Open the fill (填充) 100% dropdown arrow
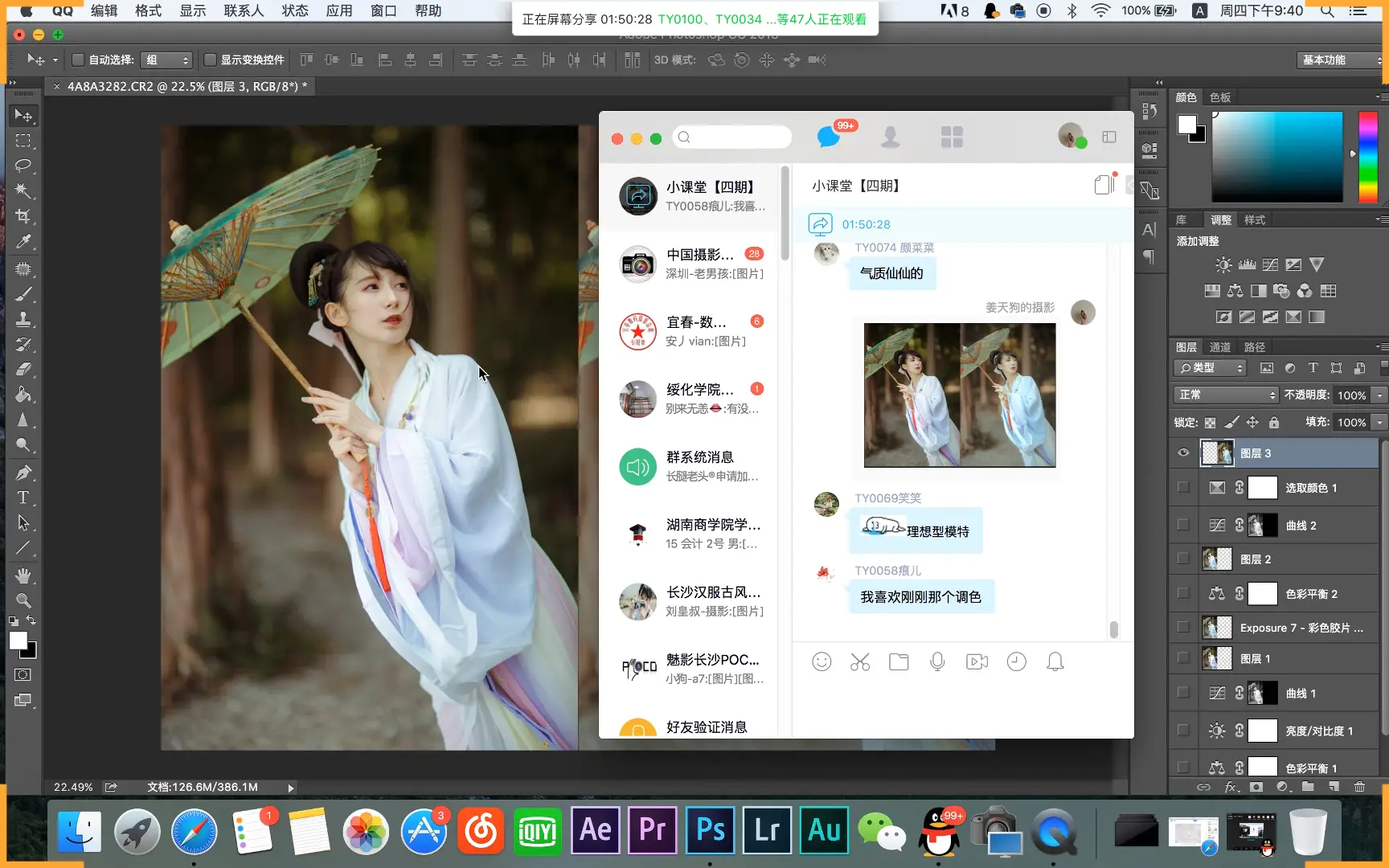 point(1380,422)
